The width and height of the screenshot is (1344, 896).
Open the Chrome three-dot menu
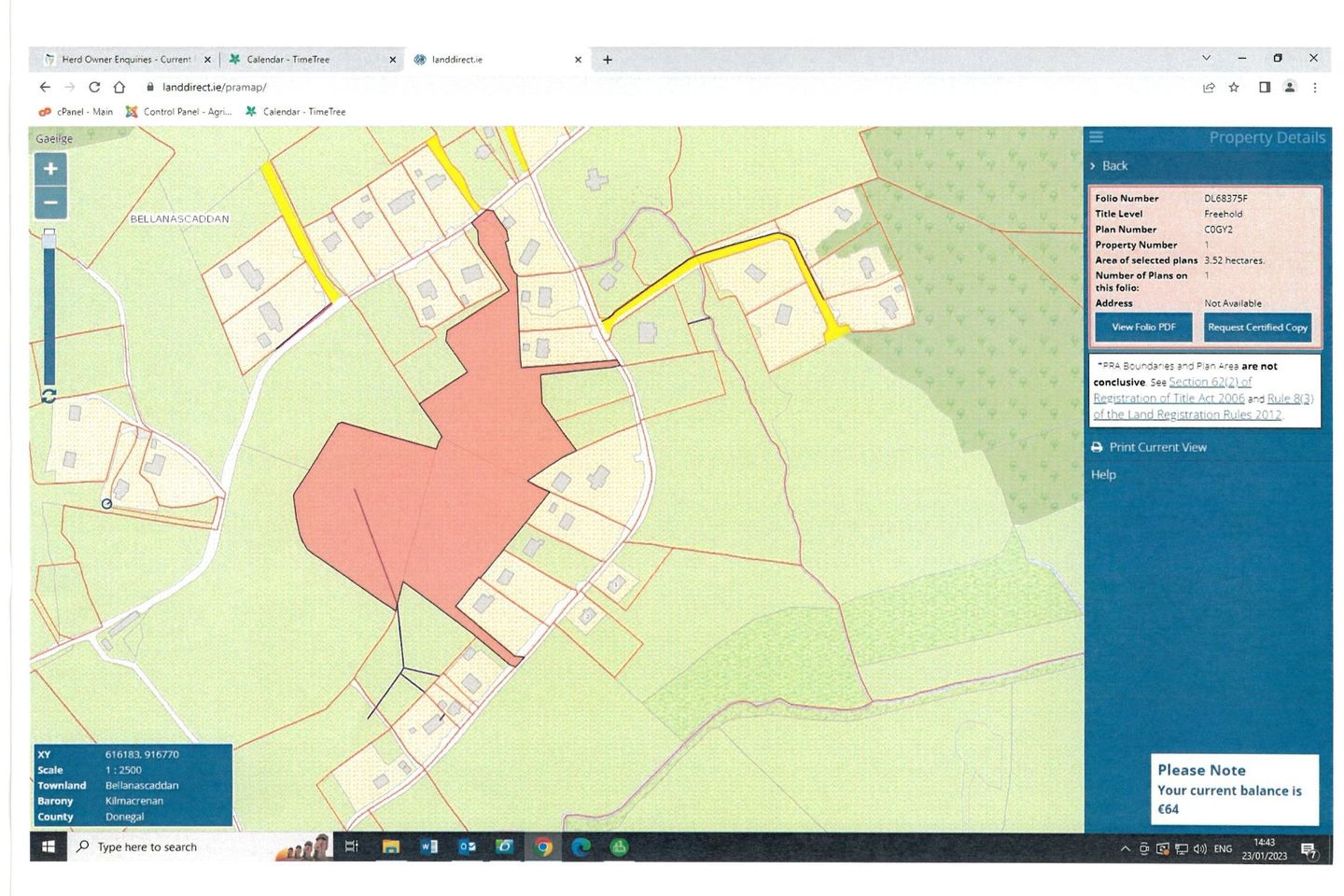click(x=1315, y=87)
